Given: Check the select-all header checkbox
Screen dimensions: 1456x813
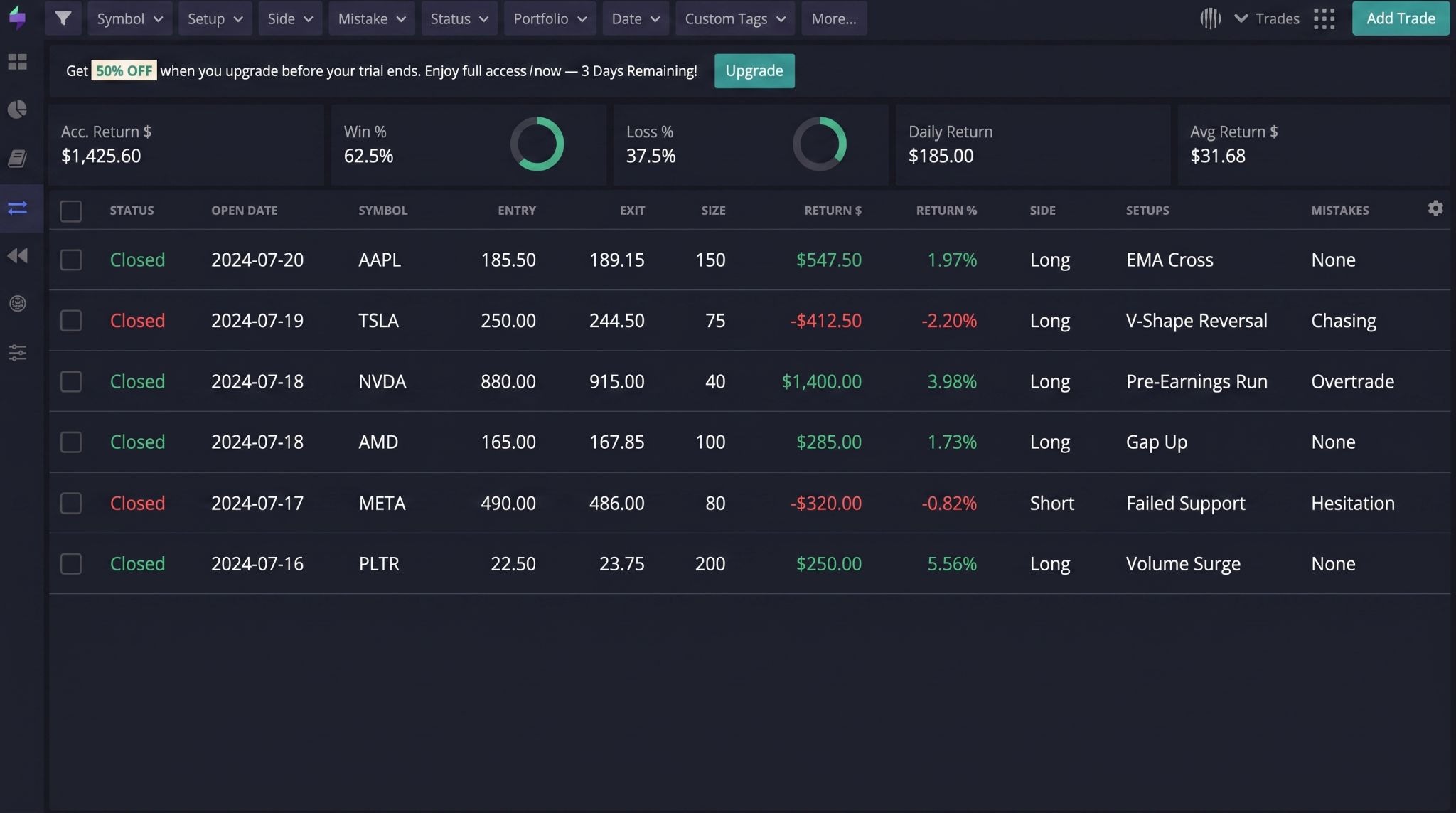Looking at the screenshot, I should tap(71, 211).
